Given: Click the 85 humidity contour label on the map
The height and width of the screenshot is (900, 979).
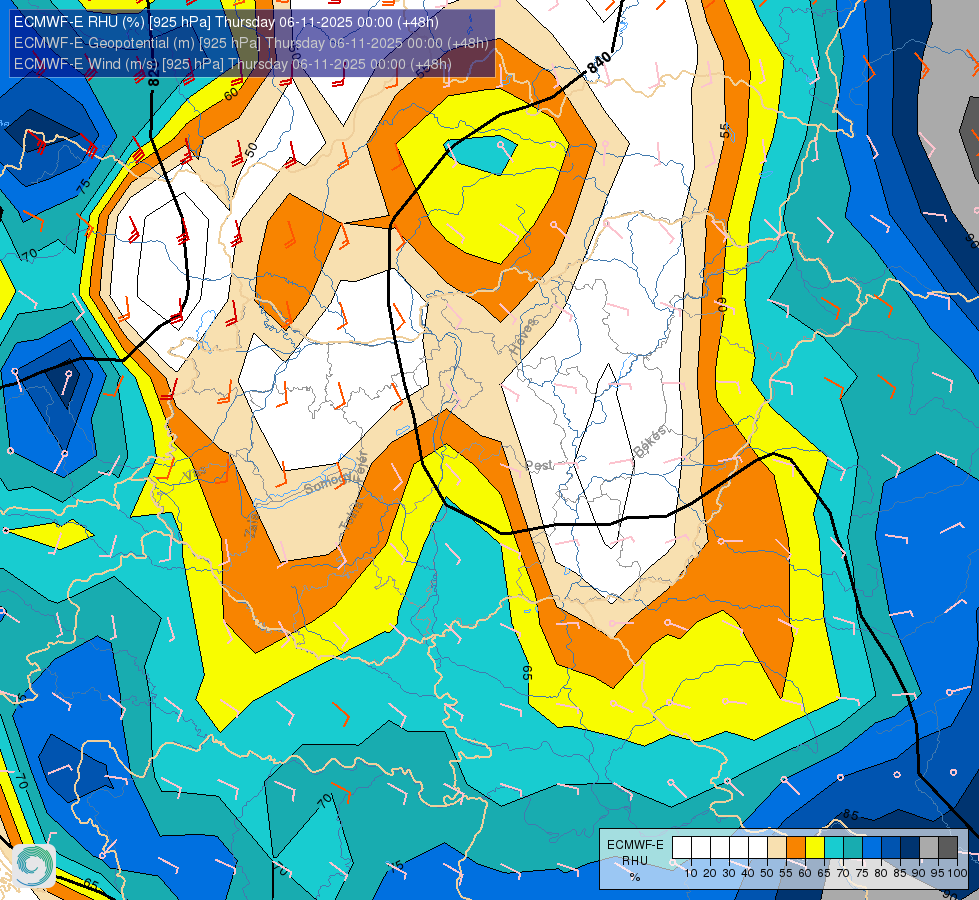Looking at the screenshot, I should coord(851,814).
